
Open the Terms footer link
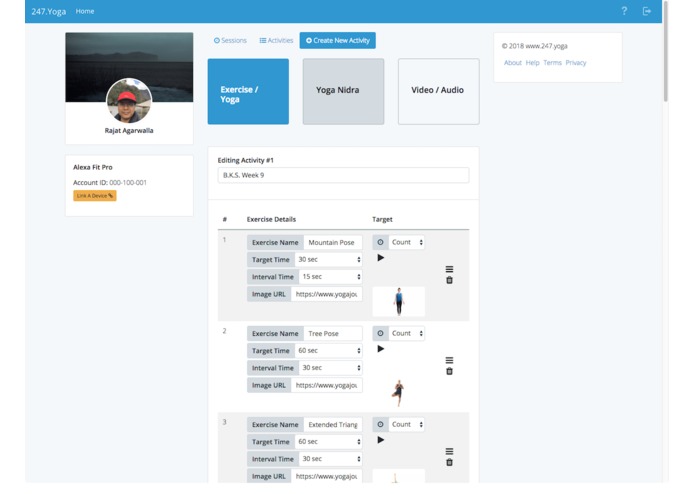click(552, 63)
